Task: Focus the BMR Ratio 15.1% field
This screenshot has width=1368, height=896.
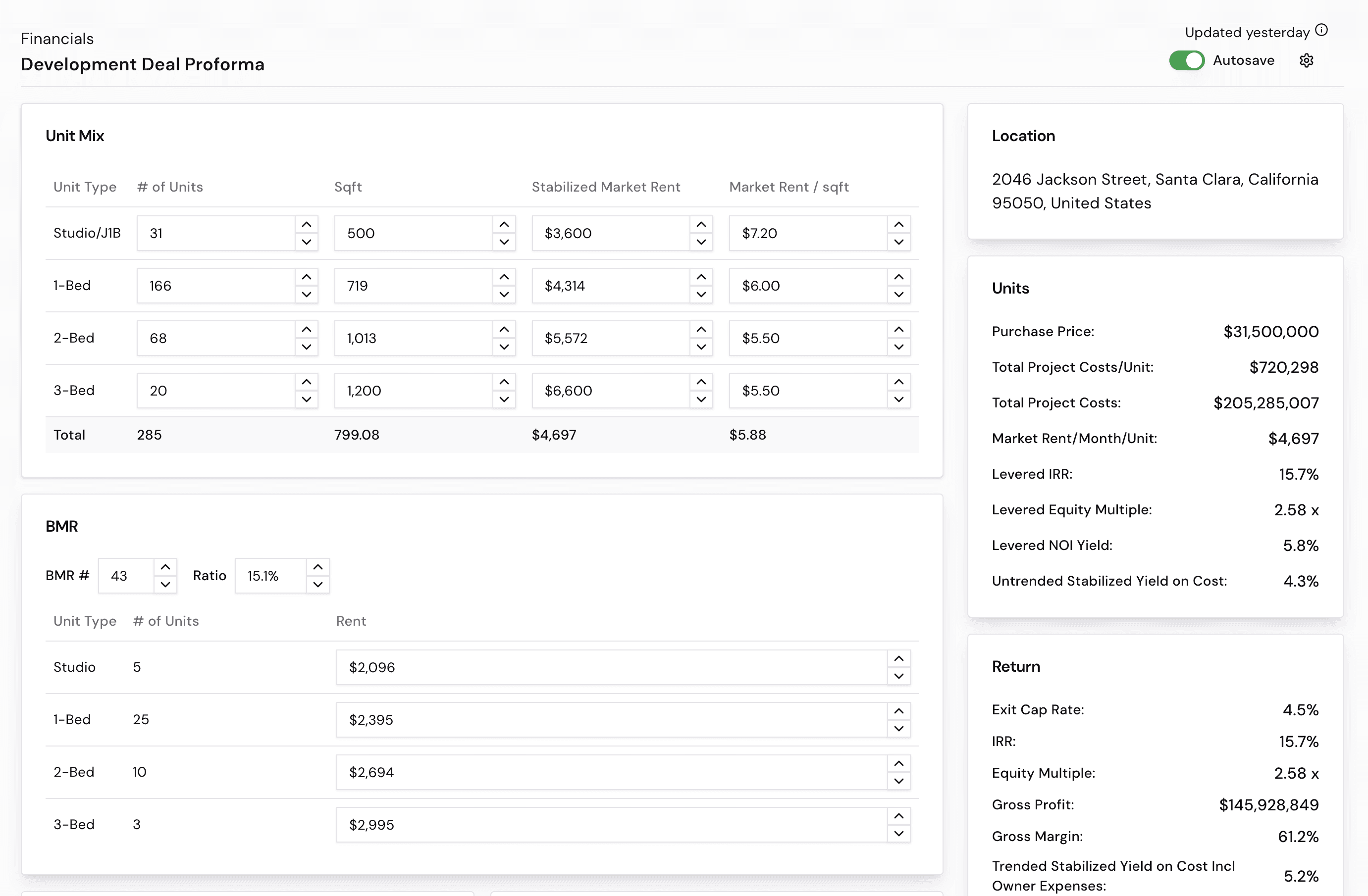Action: [271, 576]
